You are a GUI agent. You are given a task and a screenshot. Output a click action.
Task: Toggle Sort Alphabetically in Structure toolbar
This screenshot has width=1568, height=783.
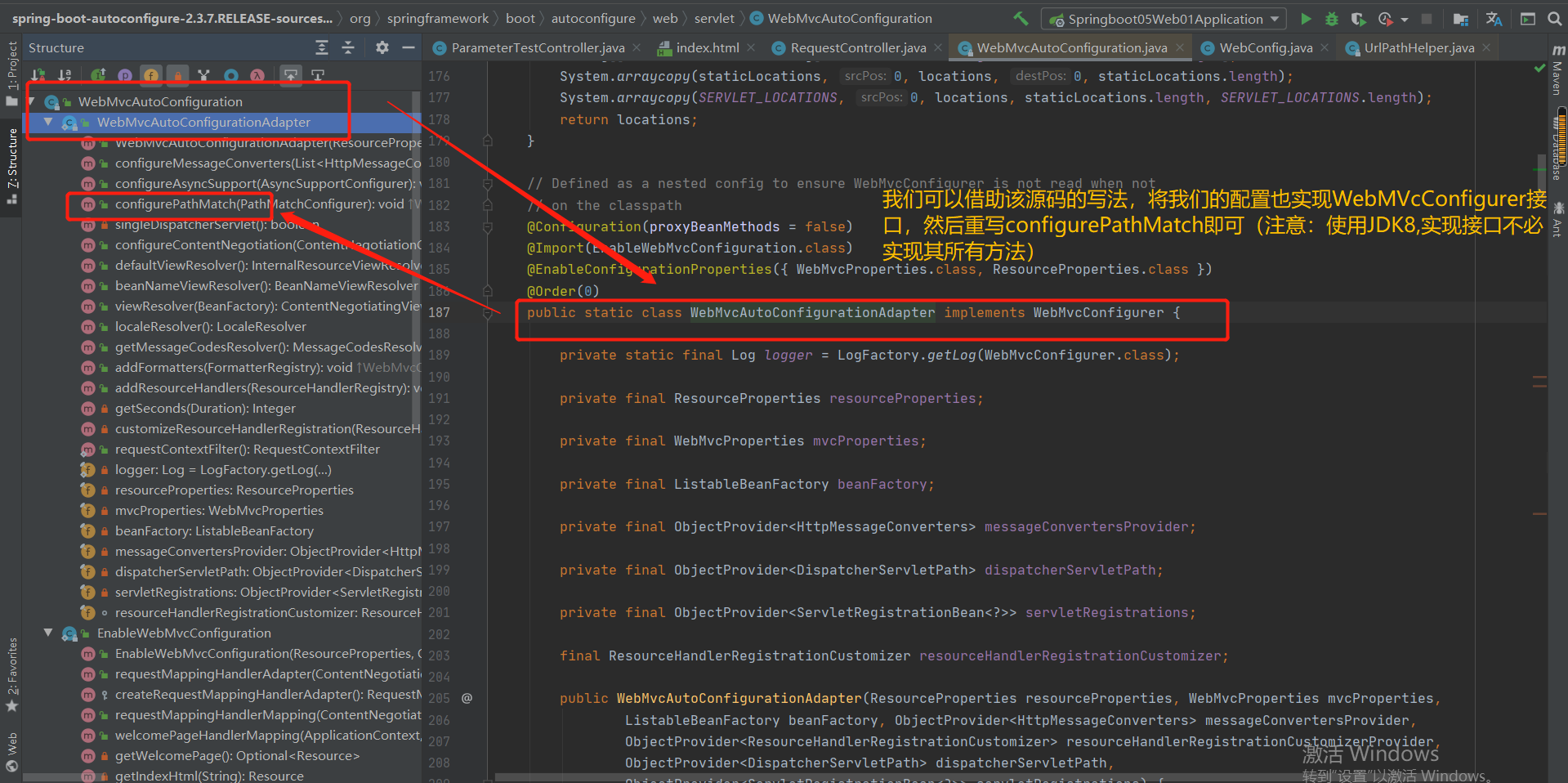[65, 75]
